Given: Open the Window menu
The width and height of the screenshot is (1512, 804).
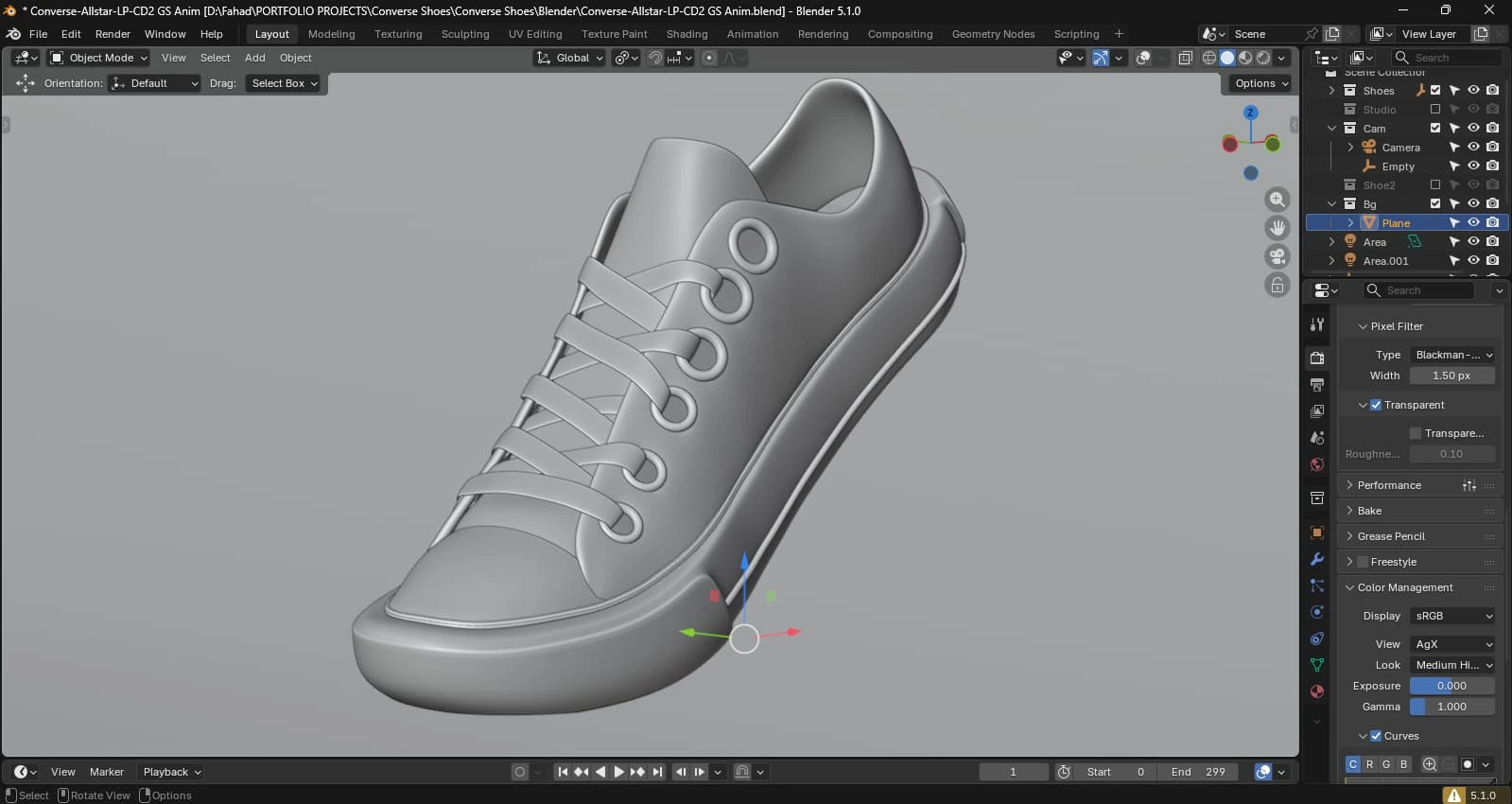Looking at the screenshot, I should coord(165,34).
